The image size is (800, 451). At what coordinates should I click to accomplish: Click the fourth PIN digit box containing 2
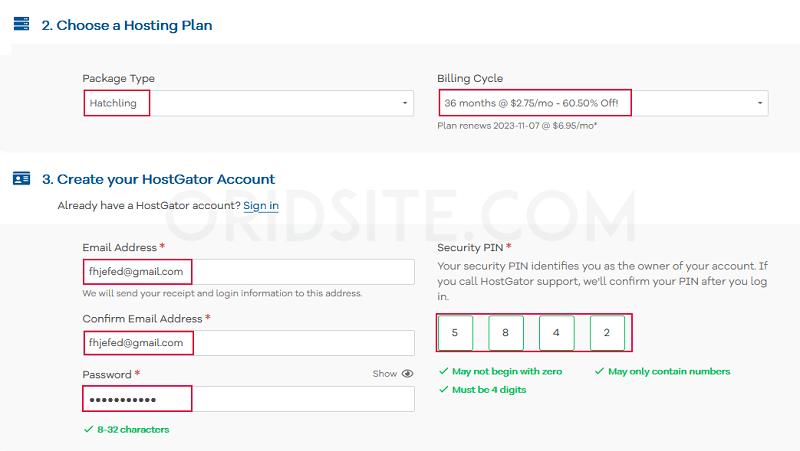pos(607,333)
